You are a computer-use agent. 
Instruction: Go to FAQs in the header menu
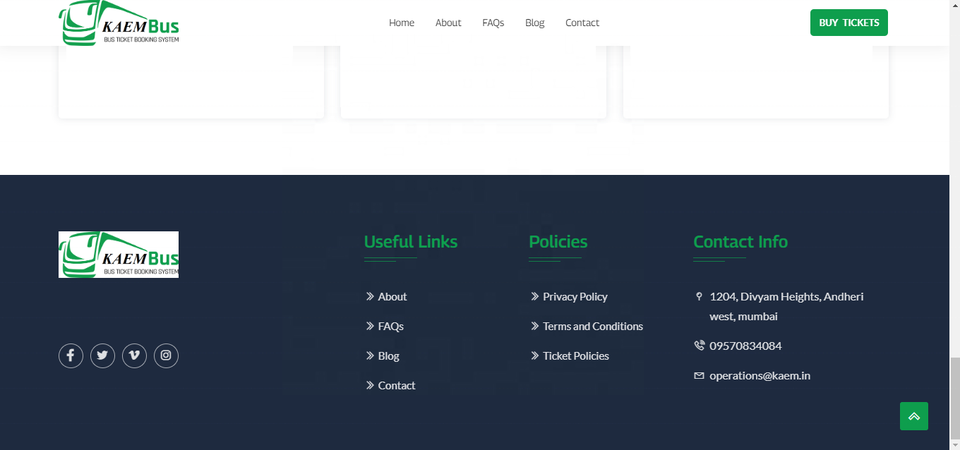(x=493, y=23)
